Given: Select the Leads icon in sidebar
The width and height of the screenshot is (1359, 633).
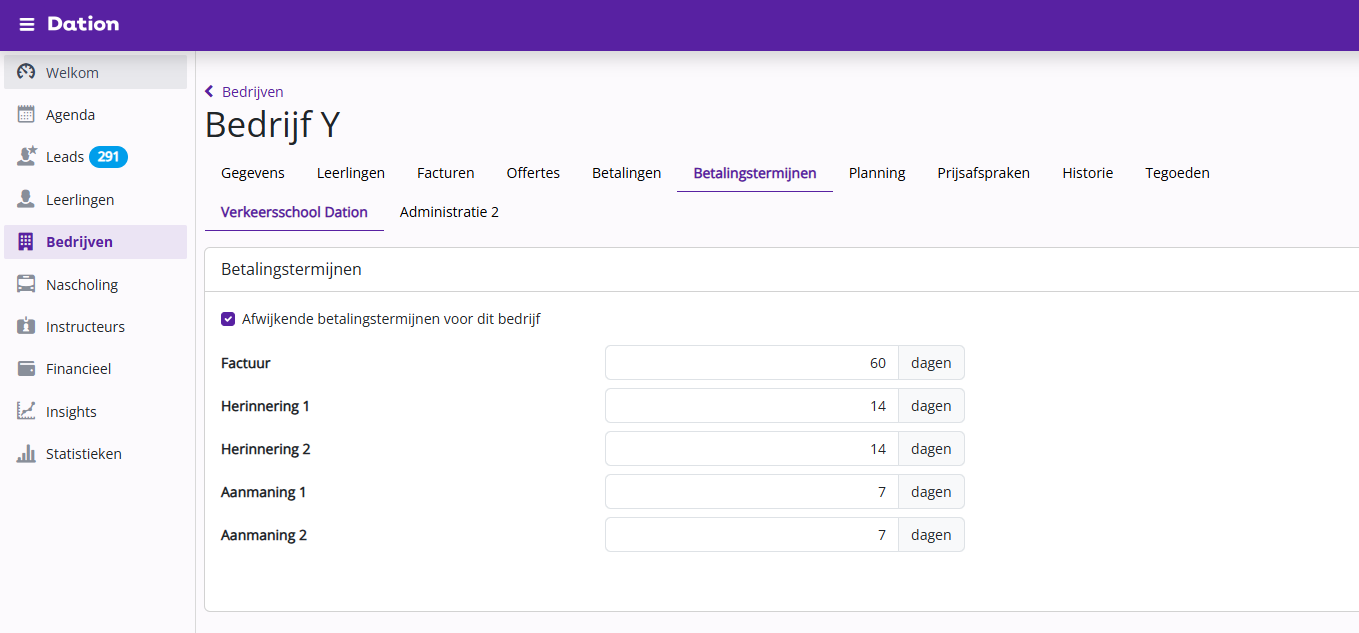Looking at the screenshot, I should (27, 157).
